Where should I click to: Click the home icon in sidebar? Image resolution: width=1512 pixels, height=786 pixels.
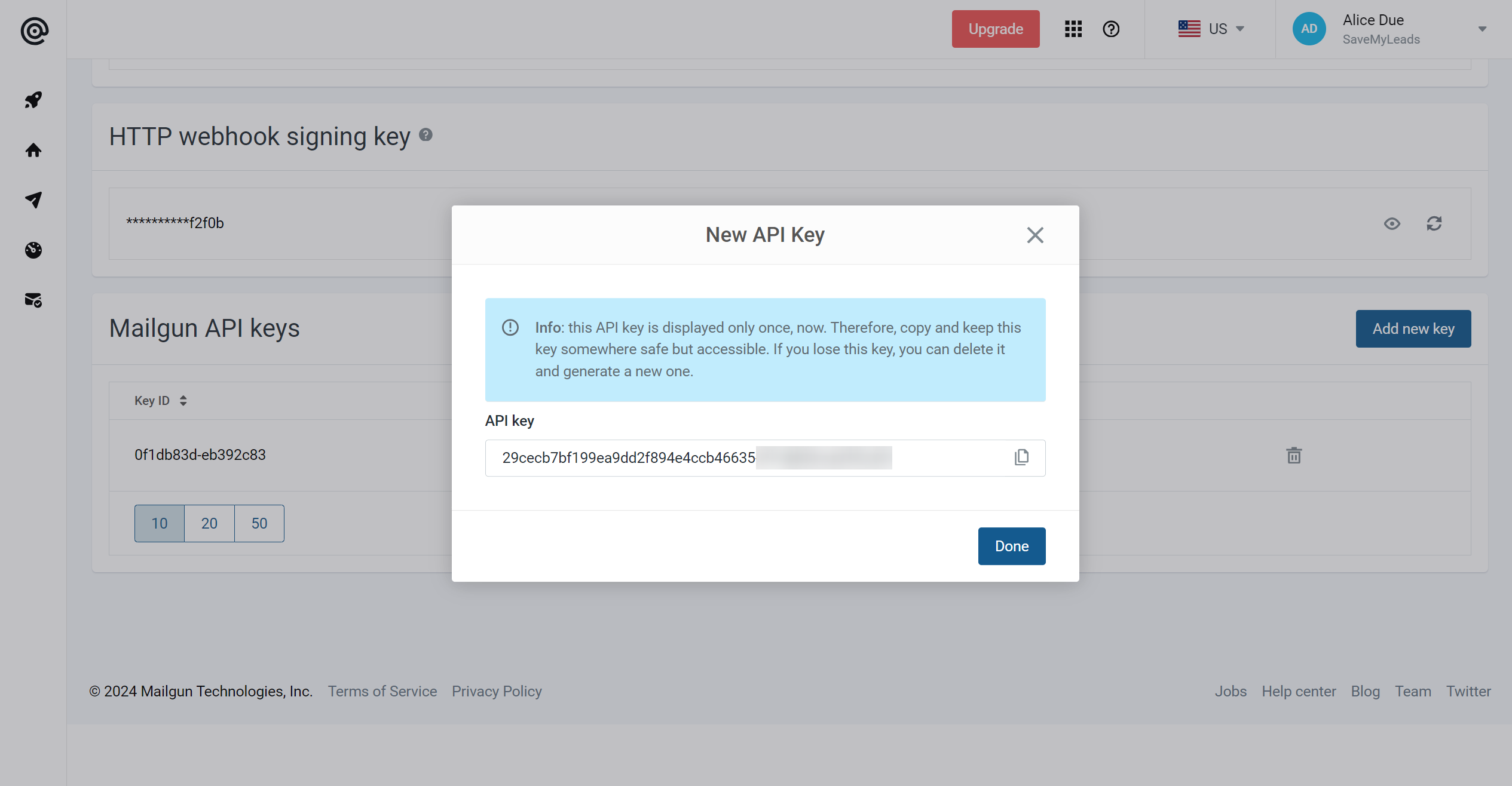click(33, 150)
